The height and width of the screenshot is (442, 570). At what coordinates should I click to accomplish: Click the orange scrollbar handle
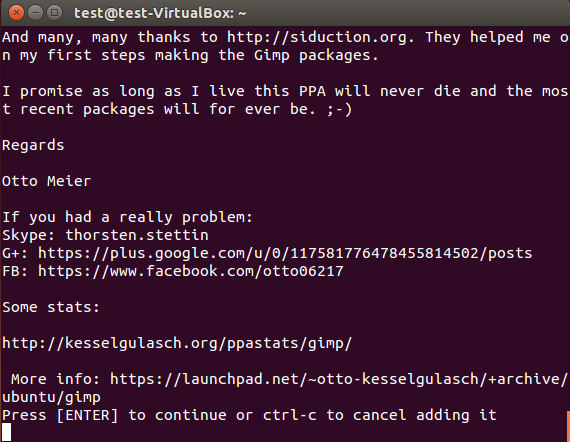click(568, 426)
